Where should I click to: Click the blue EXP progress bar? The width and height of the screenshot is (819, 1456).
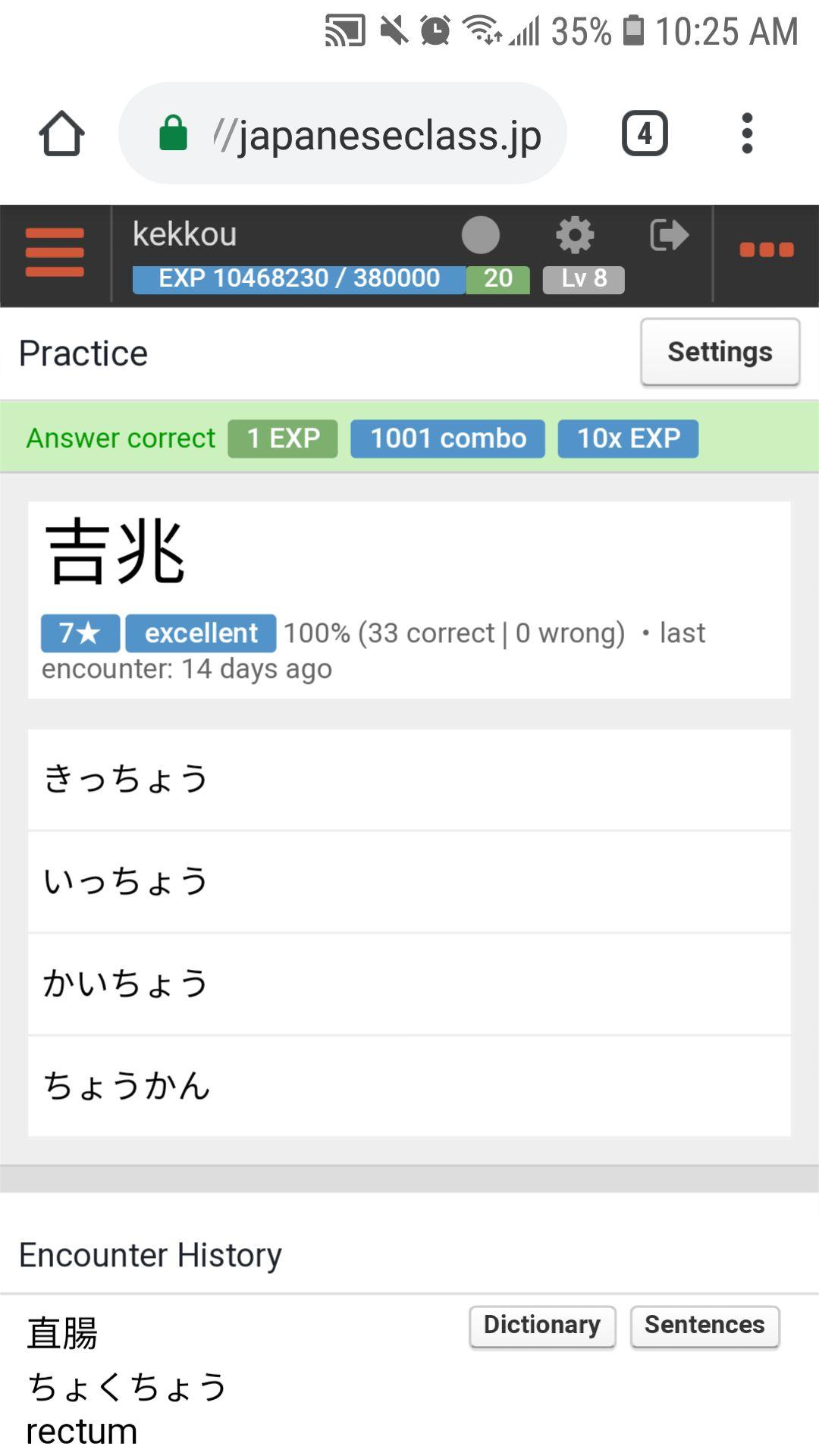click(x=299, y=279)
